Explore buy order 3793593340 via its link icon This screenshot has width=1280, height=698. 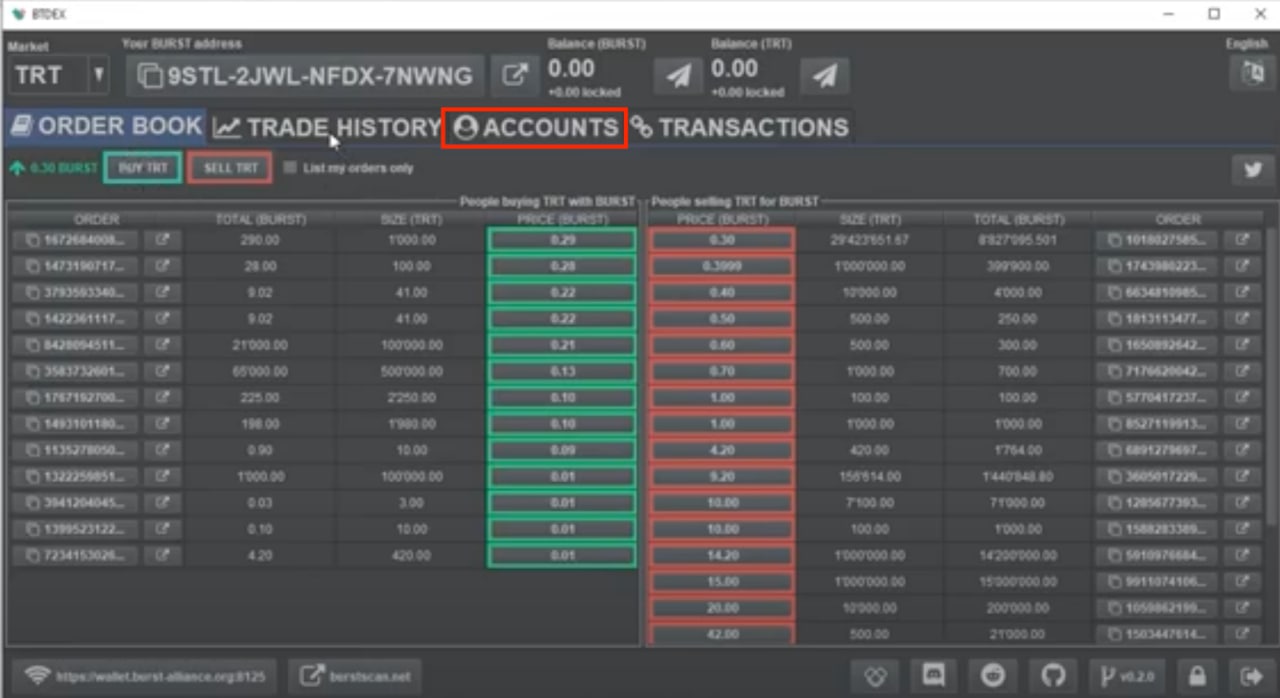pos(162,293)
